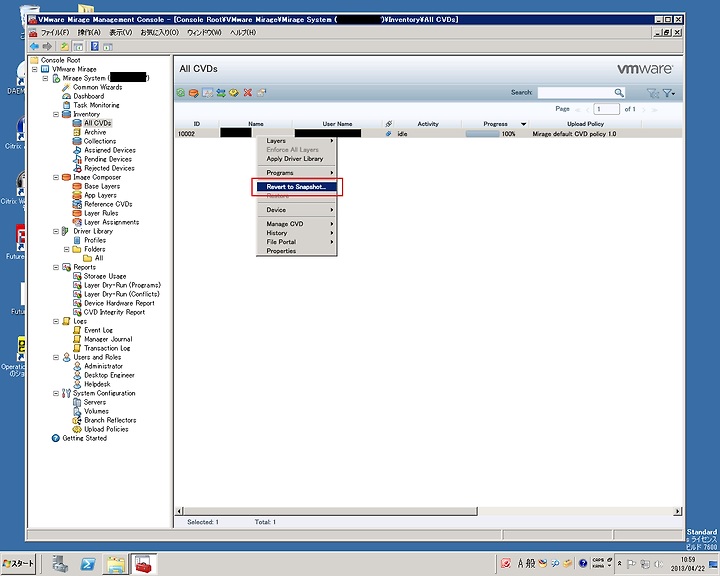Sort by the ID column header
Viewport: 720px width, 576px height.
(197, 124)
